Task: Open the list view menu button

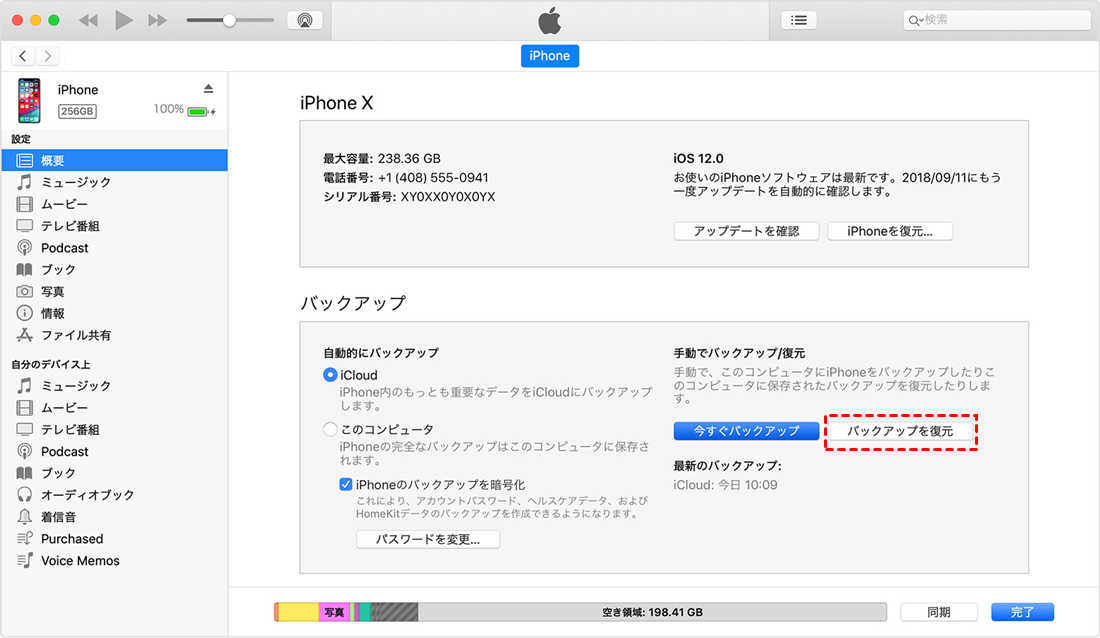Action: coord(798,20)
